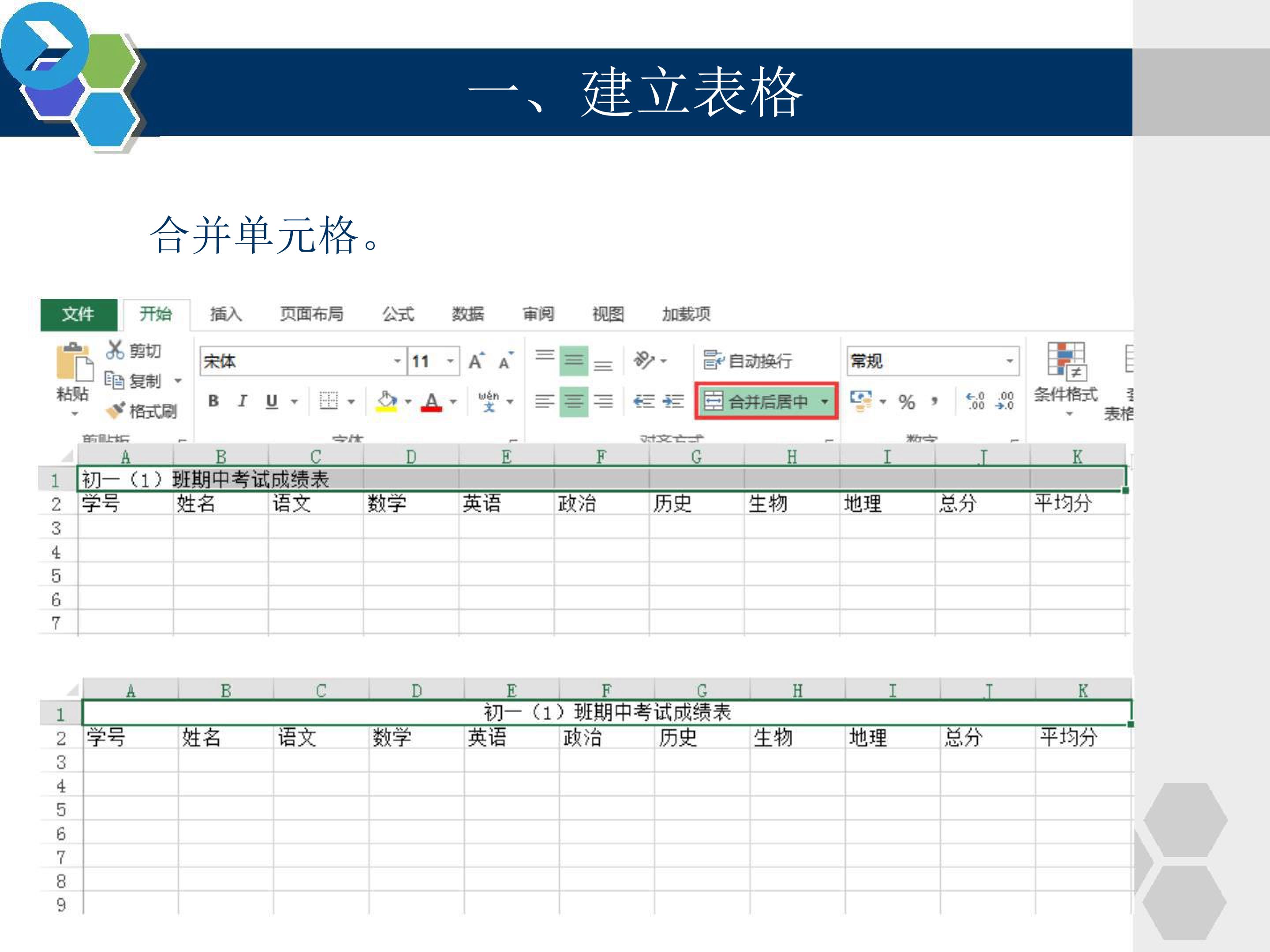Select 平均分 cell in lower sheet
The image size is (1270, 952).
tap(1083, 737)
